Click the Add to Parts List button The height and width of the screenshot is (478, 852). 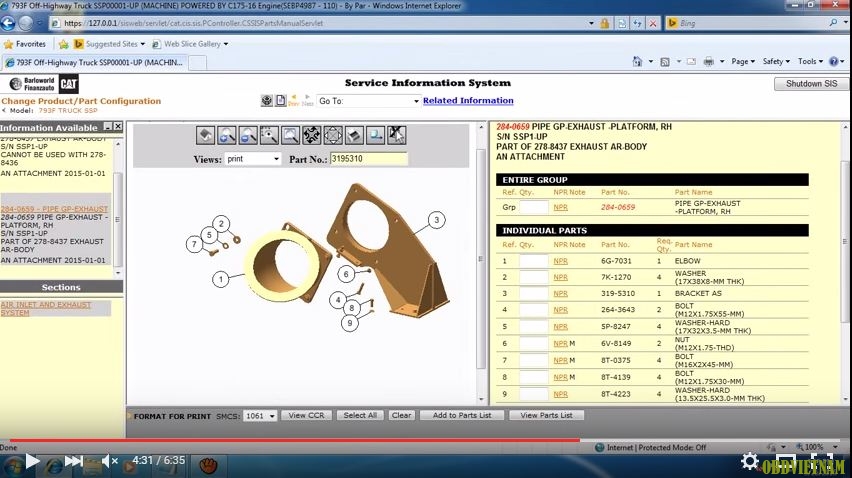pos(462,415)
